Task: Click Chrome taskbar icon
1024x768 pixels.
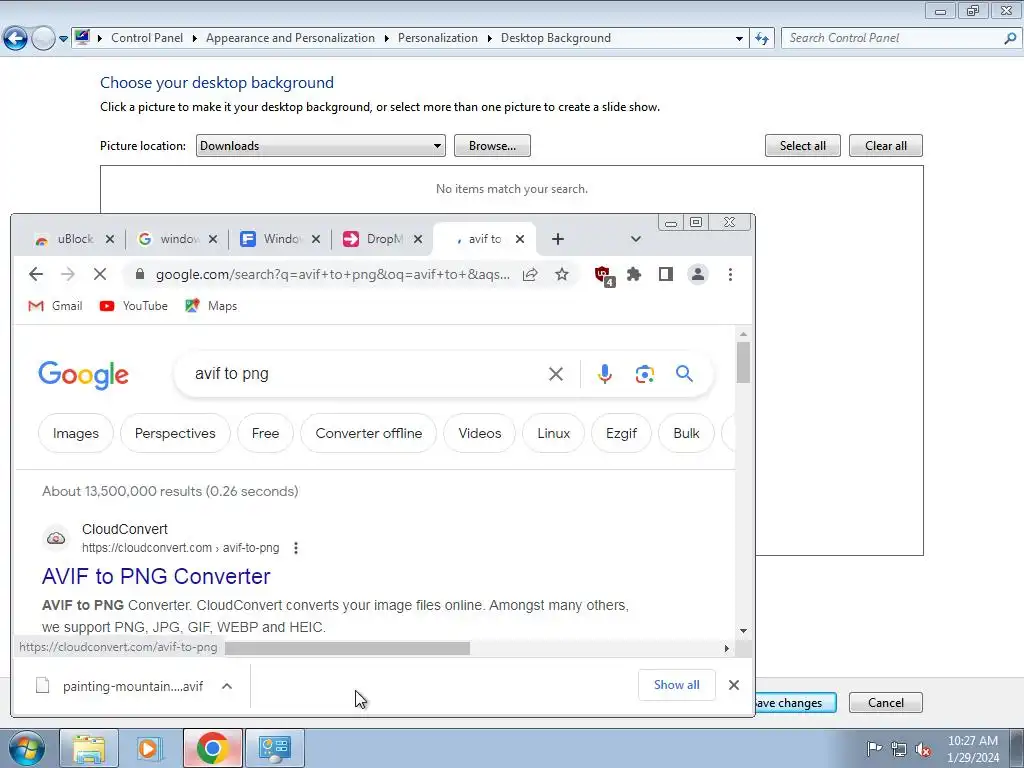Action: [x=212, y=748]
